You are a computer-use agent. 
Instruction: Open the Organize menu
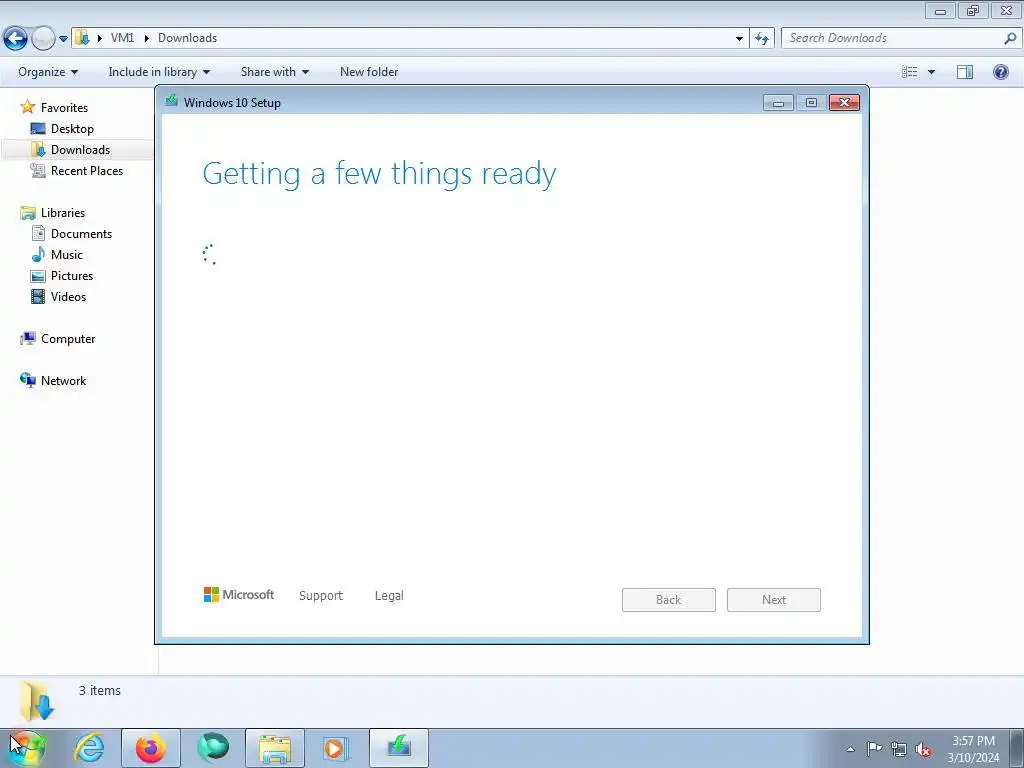48,72
